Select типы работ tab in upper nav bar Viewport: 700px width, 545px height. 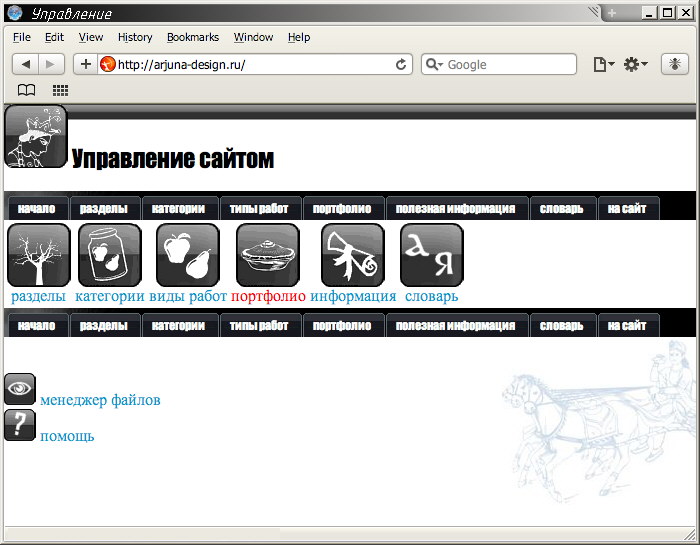pos(259,208)
